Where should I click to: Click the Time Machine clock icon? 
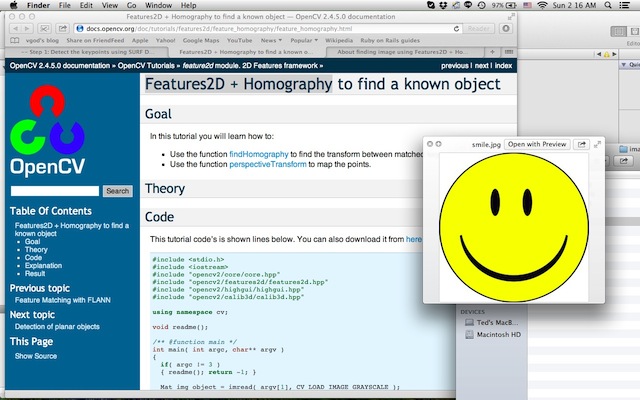pyautogui.click(x=482, y=5)
